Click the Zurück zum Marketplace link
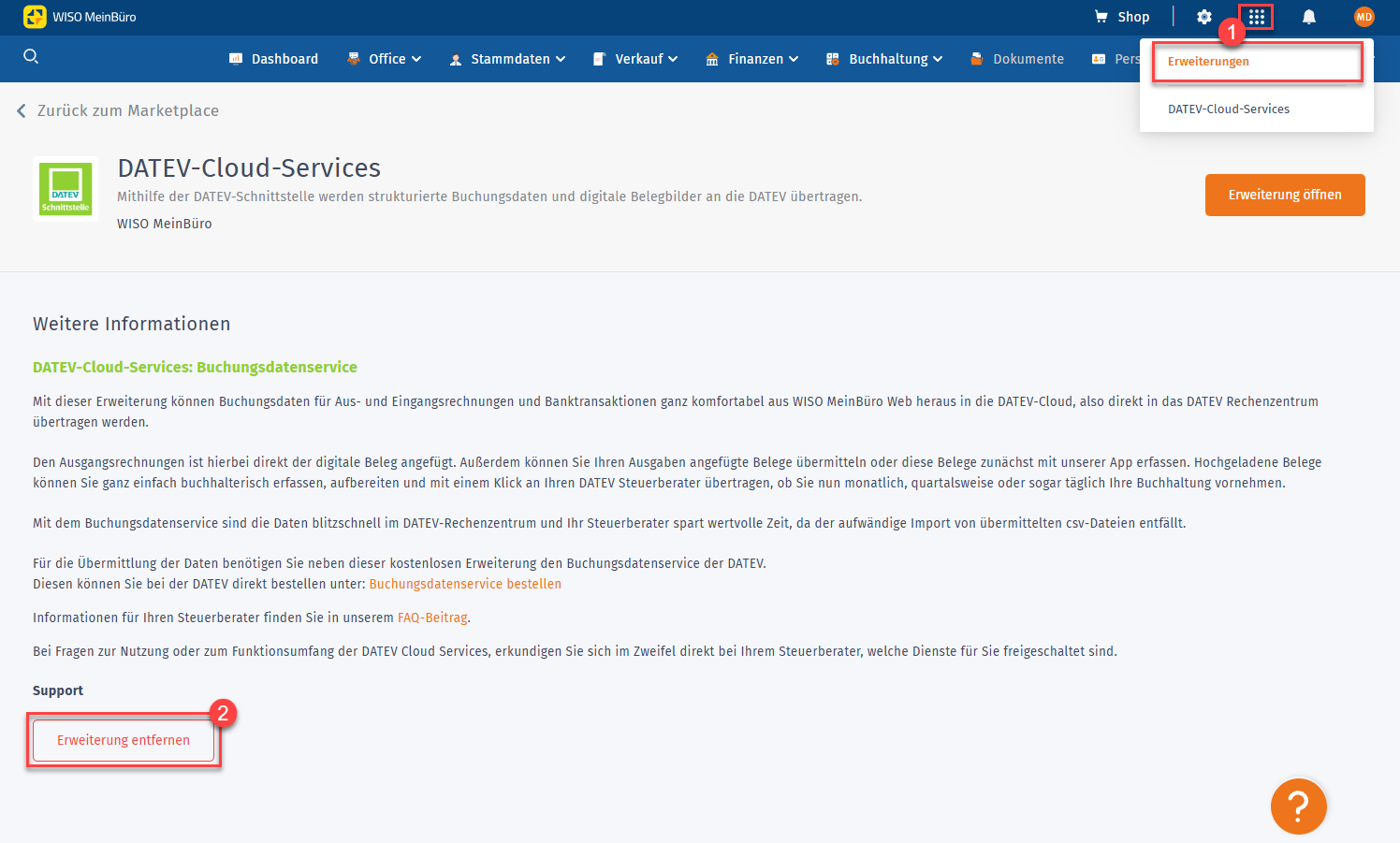This screenshot has width=1400, height=843. coord(128,110)
